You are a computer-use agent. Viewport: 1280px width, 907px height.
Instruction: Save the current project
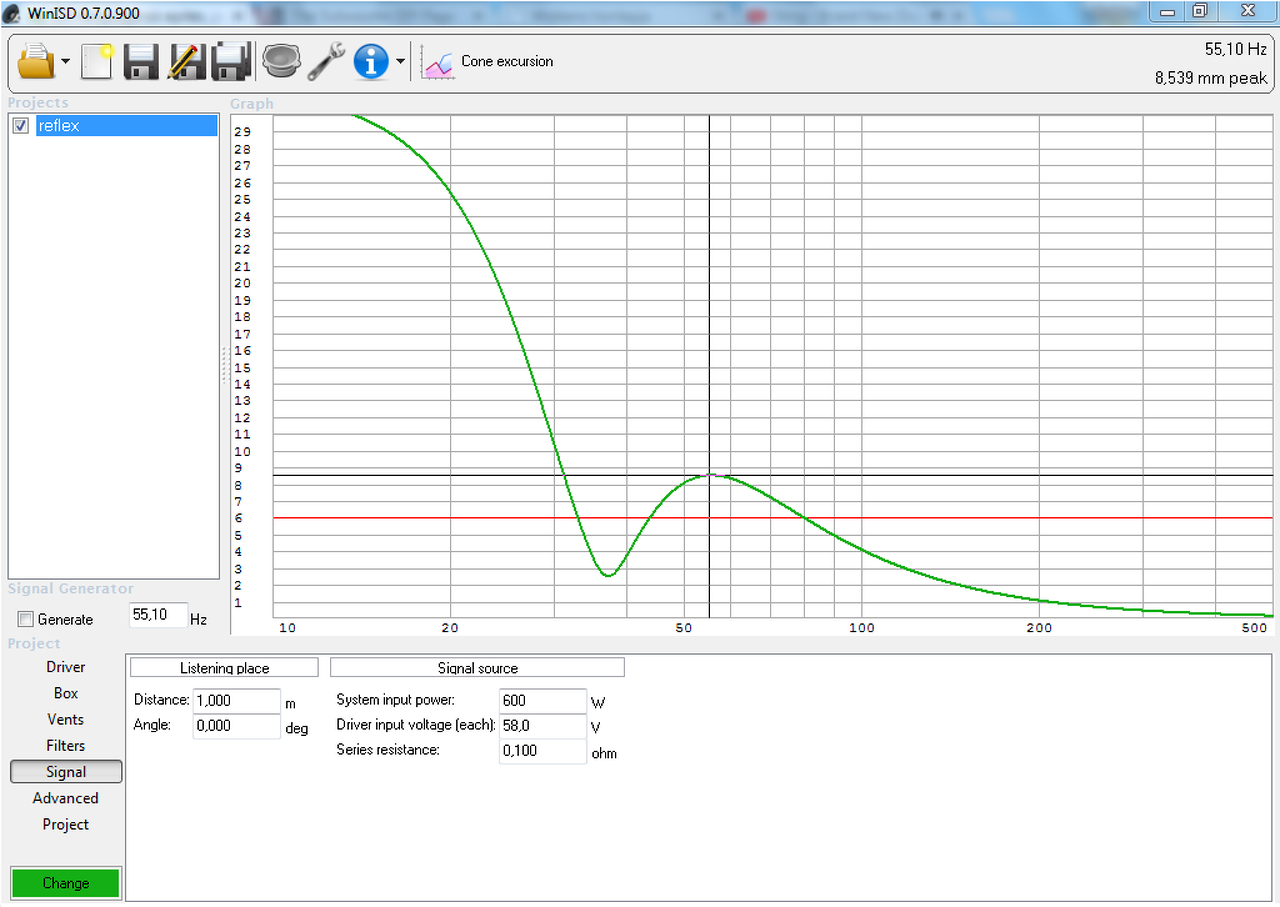141,62
